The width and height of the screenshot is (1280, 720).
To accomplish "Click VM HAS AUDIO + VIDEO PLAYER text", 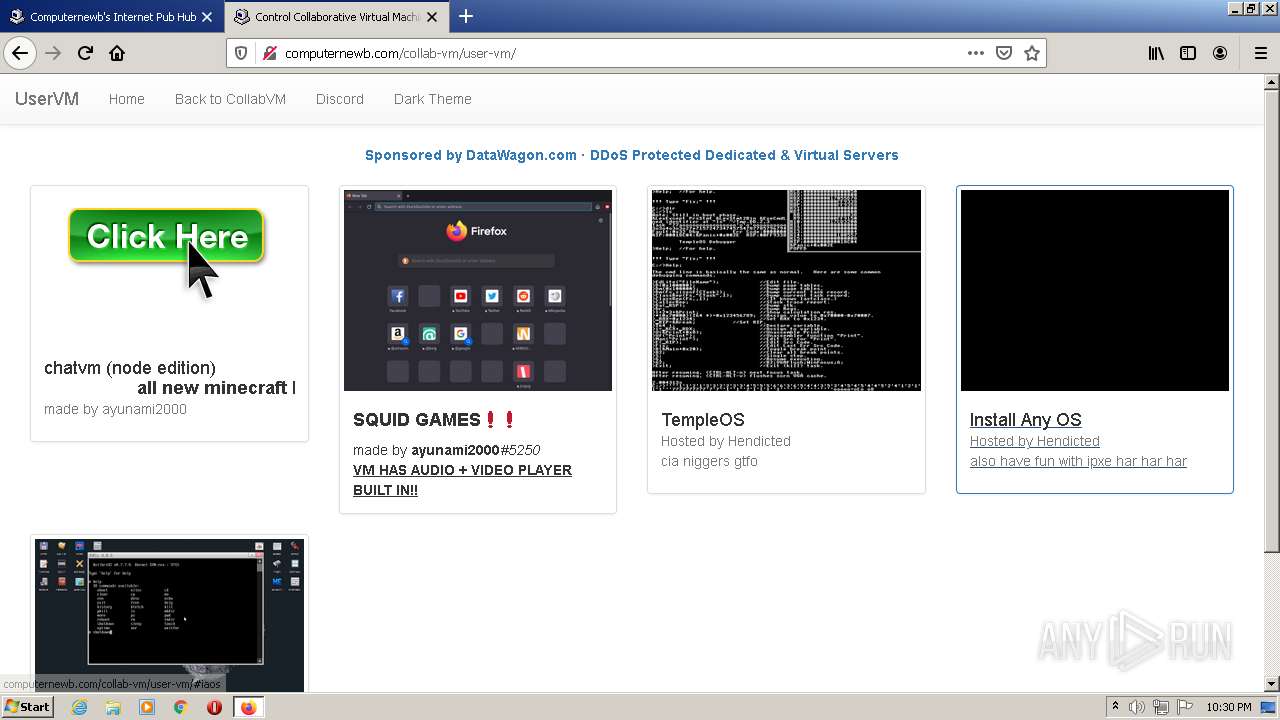I will 462,480.
